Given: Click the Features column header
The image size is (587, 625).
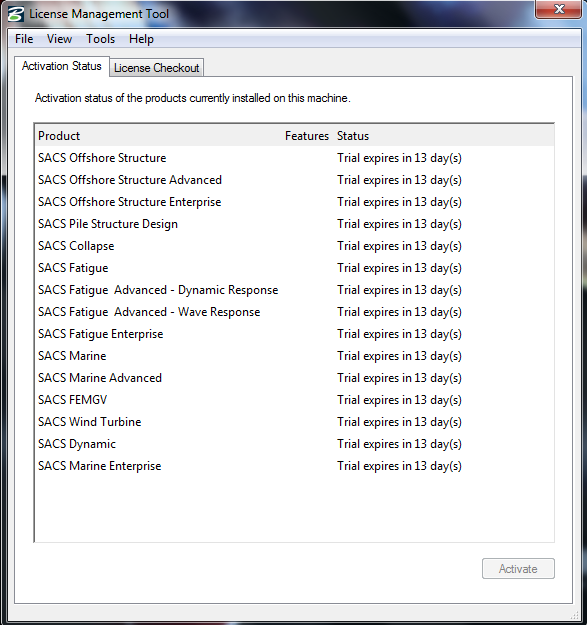Looking at the screenshot, I should pyautogui.click(x=307, y=136).
